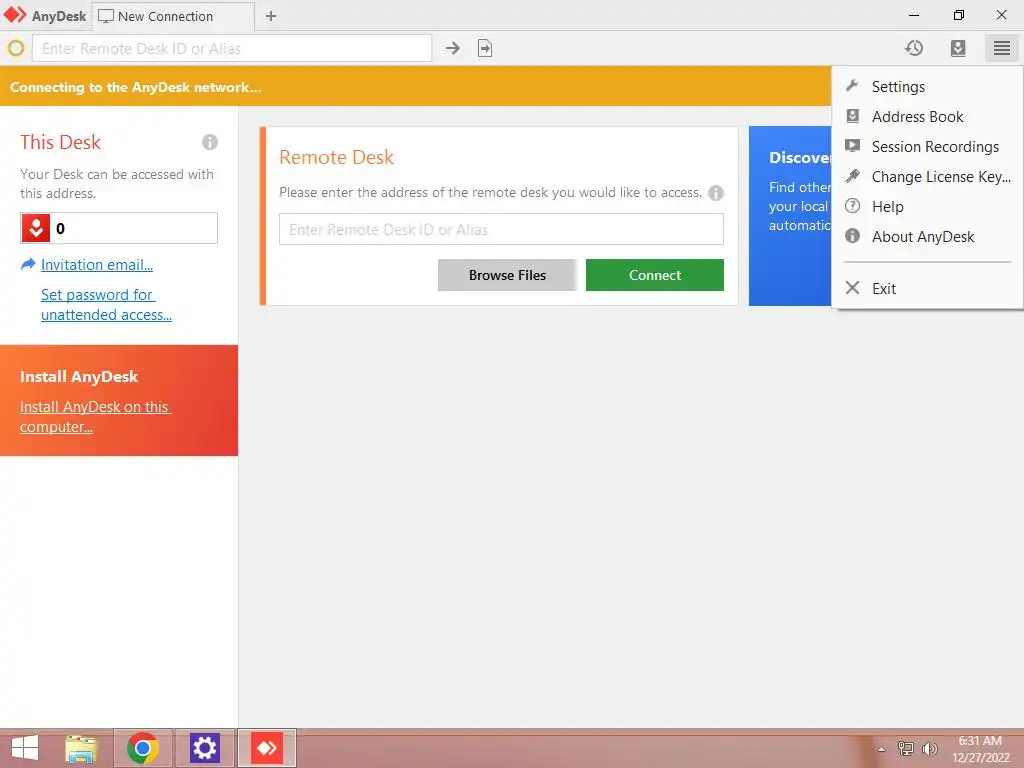Click the info icon beside This Desk
Image resolution: width=1024 pixels, height=768 pixels.
[210, 142]
